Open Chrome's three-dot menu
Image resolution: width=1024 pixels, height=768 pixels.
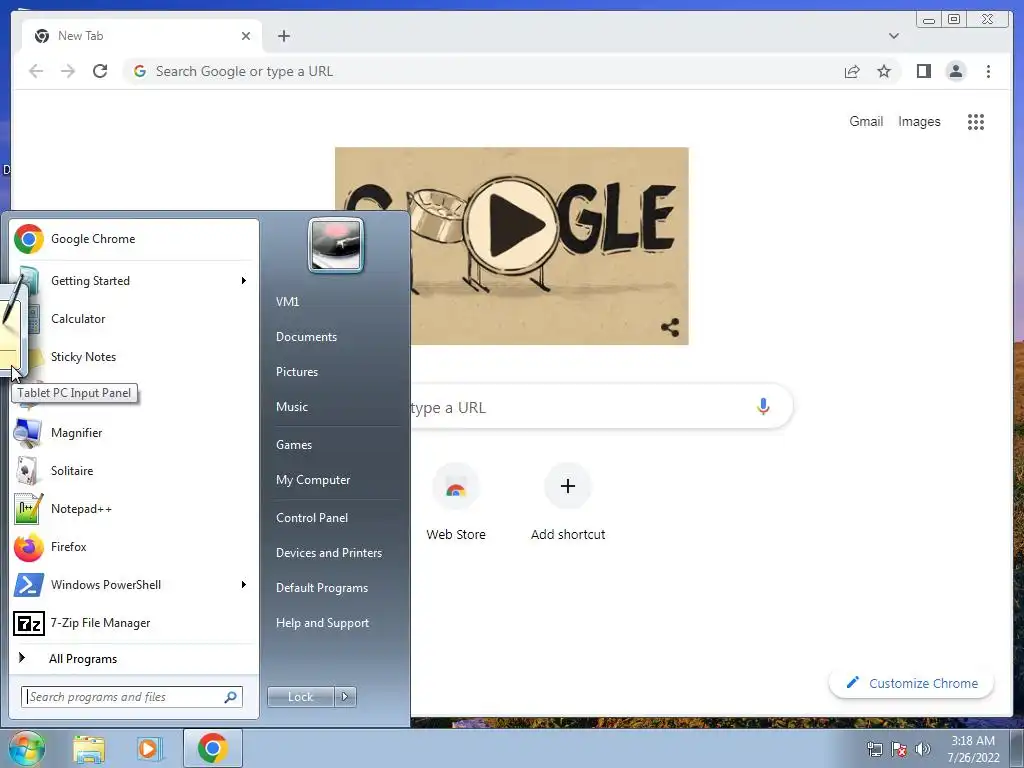pos(988,71)
